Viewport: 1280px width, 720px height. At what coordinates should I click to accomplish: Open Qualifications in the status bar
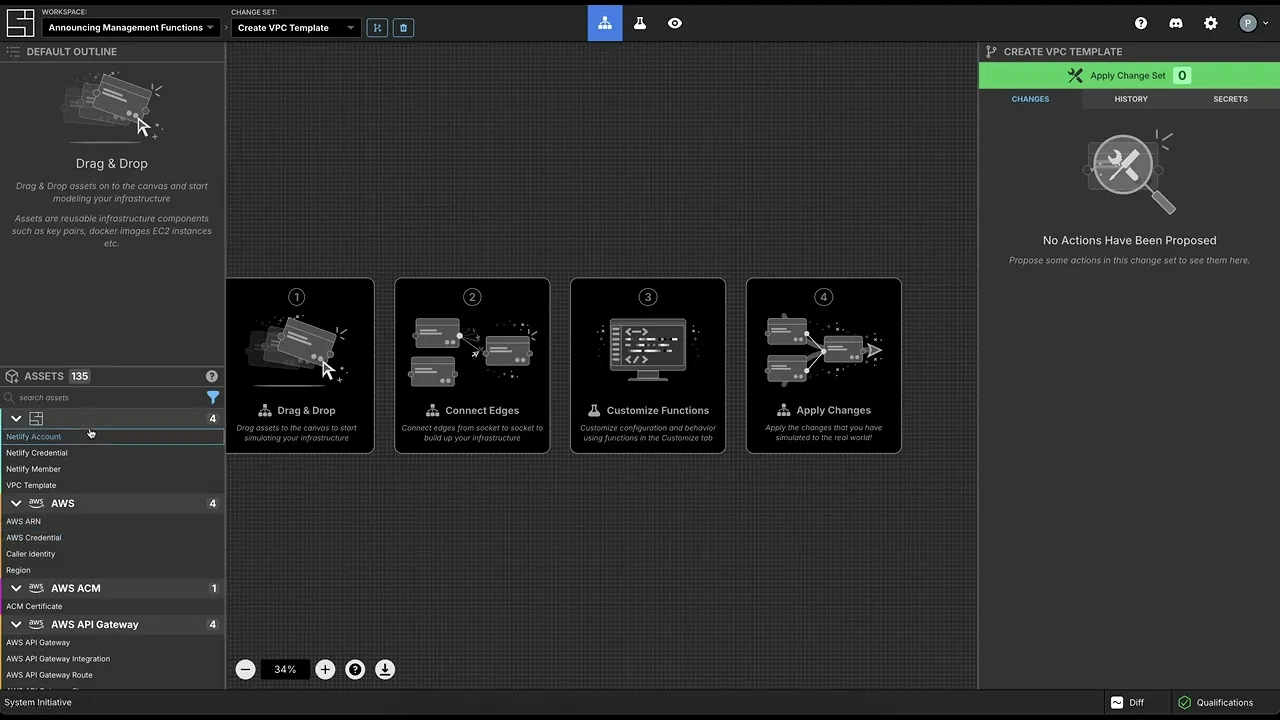(x=1215, y=702)
